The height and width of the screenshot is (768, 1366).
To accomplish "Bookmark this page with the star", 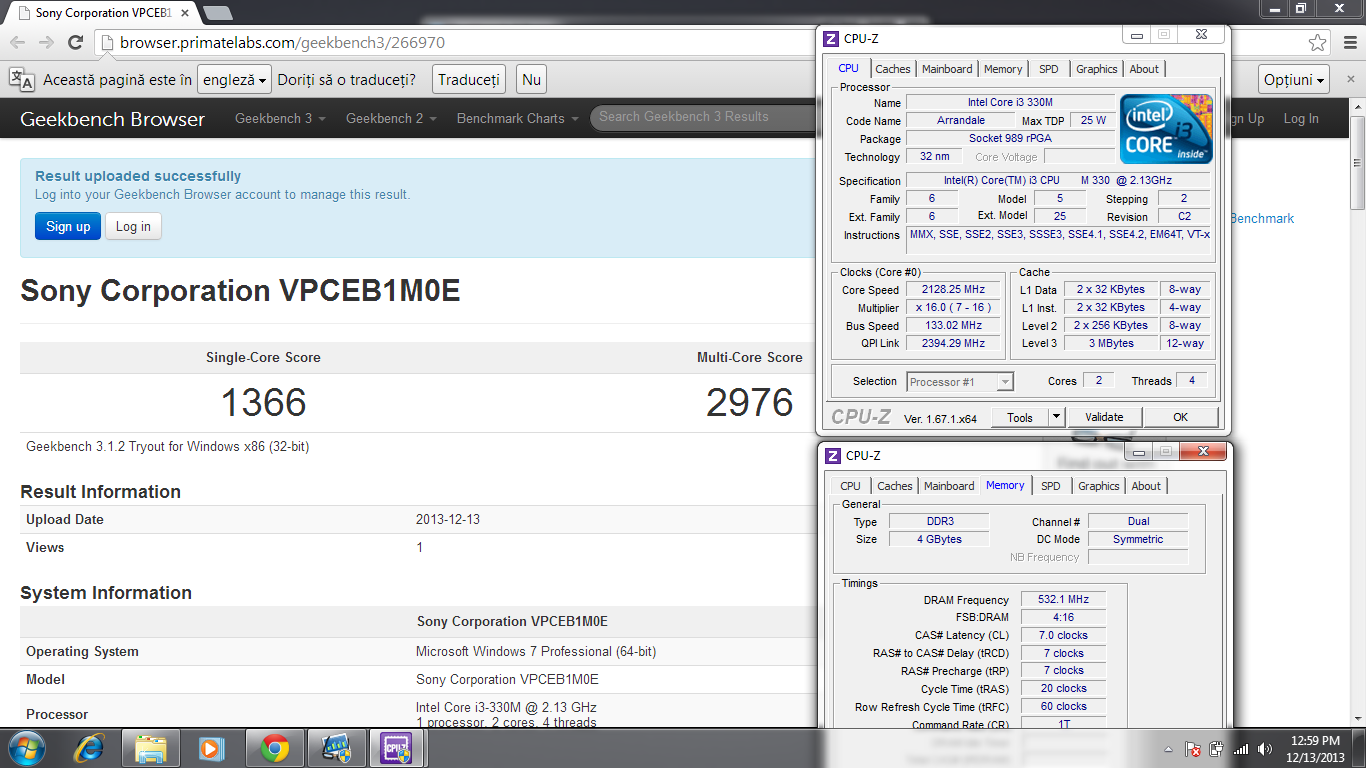I will click(1318, 43).
